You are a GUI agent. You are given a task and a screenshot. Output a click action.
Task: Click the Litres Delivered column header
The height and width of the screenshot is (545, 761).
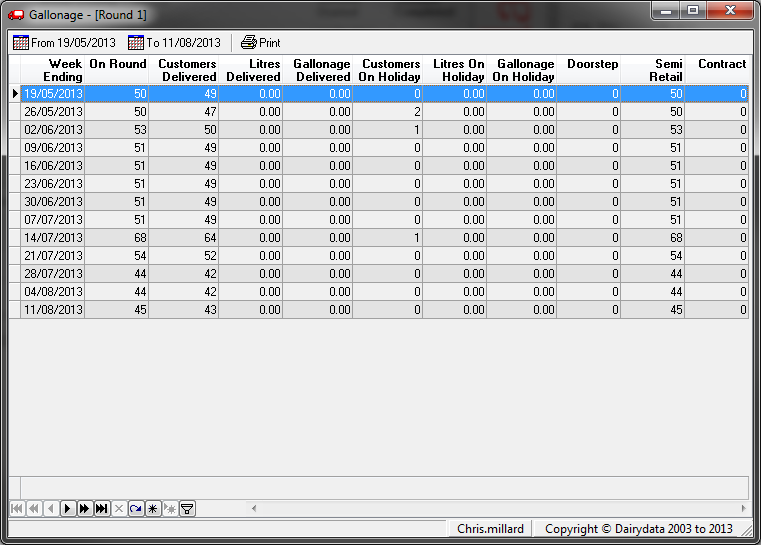[x=251, y=70]
